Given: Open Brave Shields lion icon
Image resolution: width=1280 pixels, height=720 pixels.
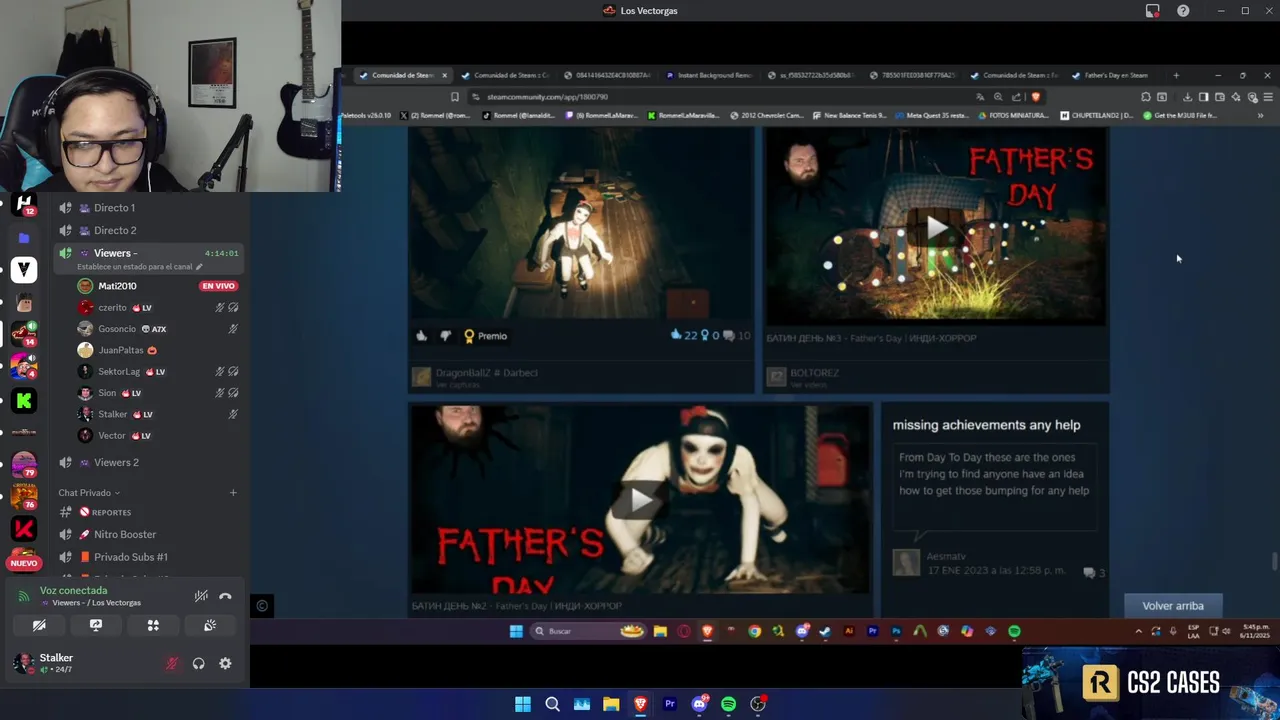Looking at the screenshot, I should click(1035, 97).
